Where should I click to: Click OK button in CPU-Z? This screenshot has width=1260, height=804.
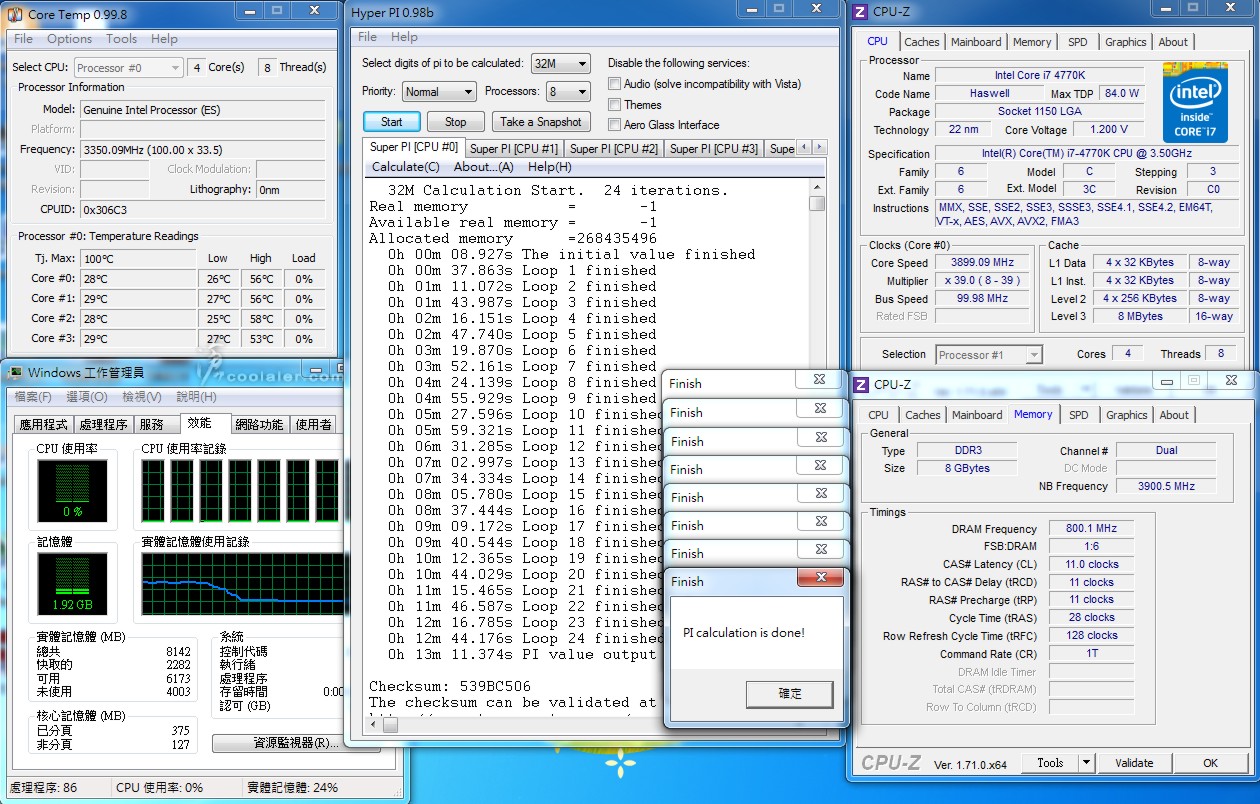tap(1210, 763)
